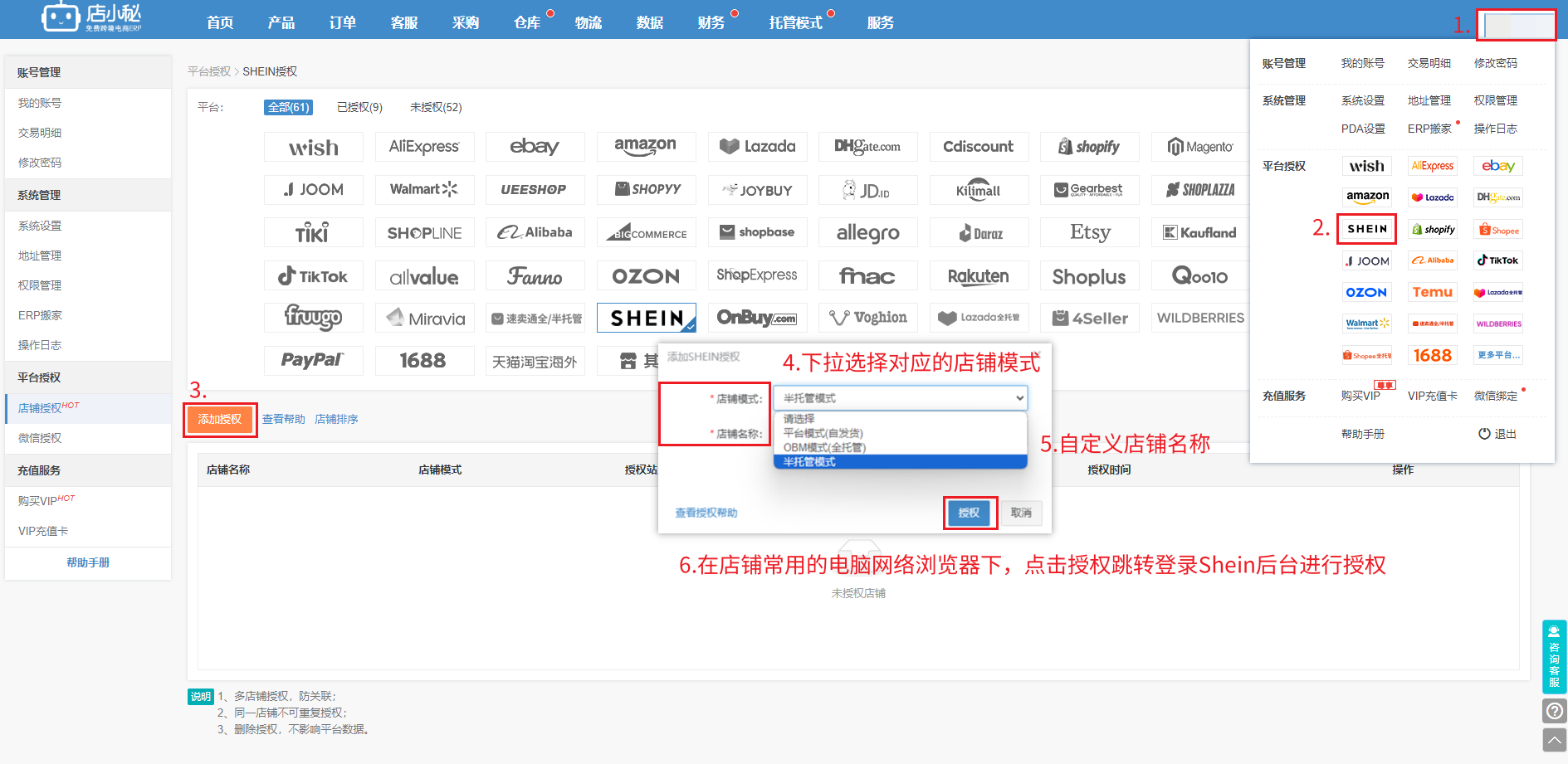Open the 财务 top menu
This screenshot has height=764, width=1568.
(711, 22)
